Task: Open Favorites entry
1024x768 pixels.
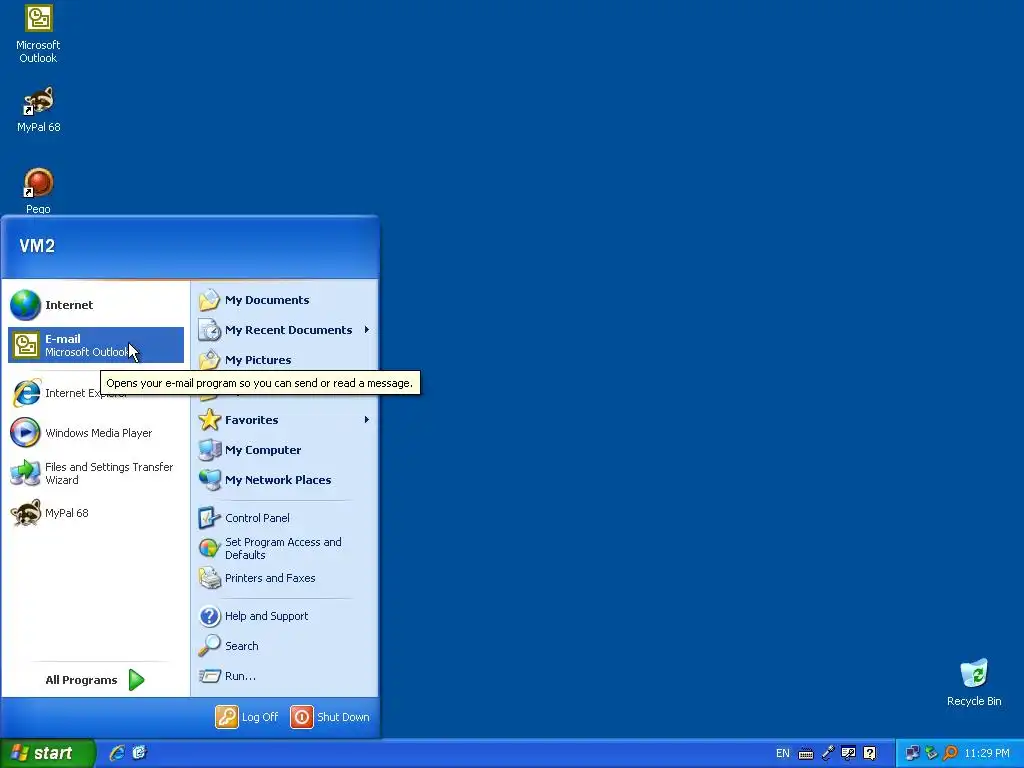Action: (x=285, y=420)
